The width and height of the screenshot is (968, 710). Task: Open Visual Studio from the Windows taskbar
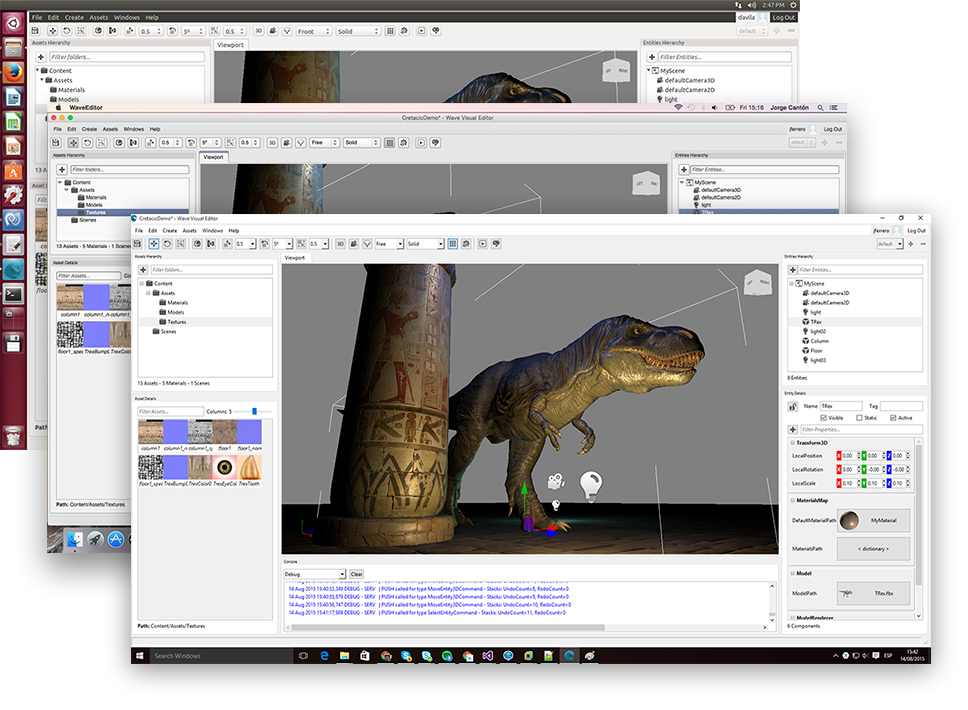[x=488, y=656]
